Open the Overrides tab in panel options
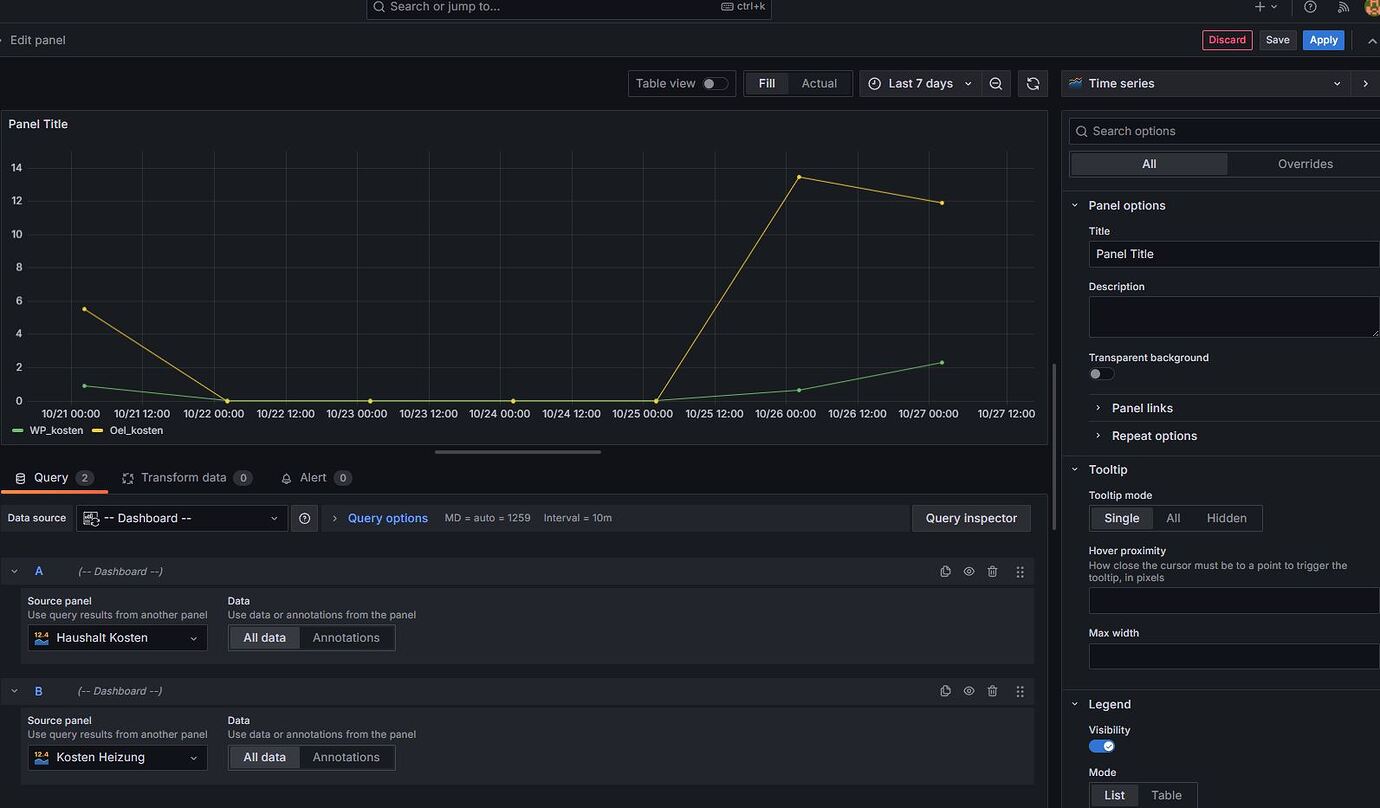The width and height of the screenshot is (1380, 808). click(1304, 164)
